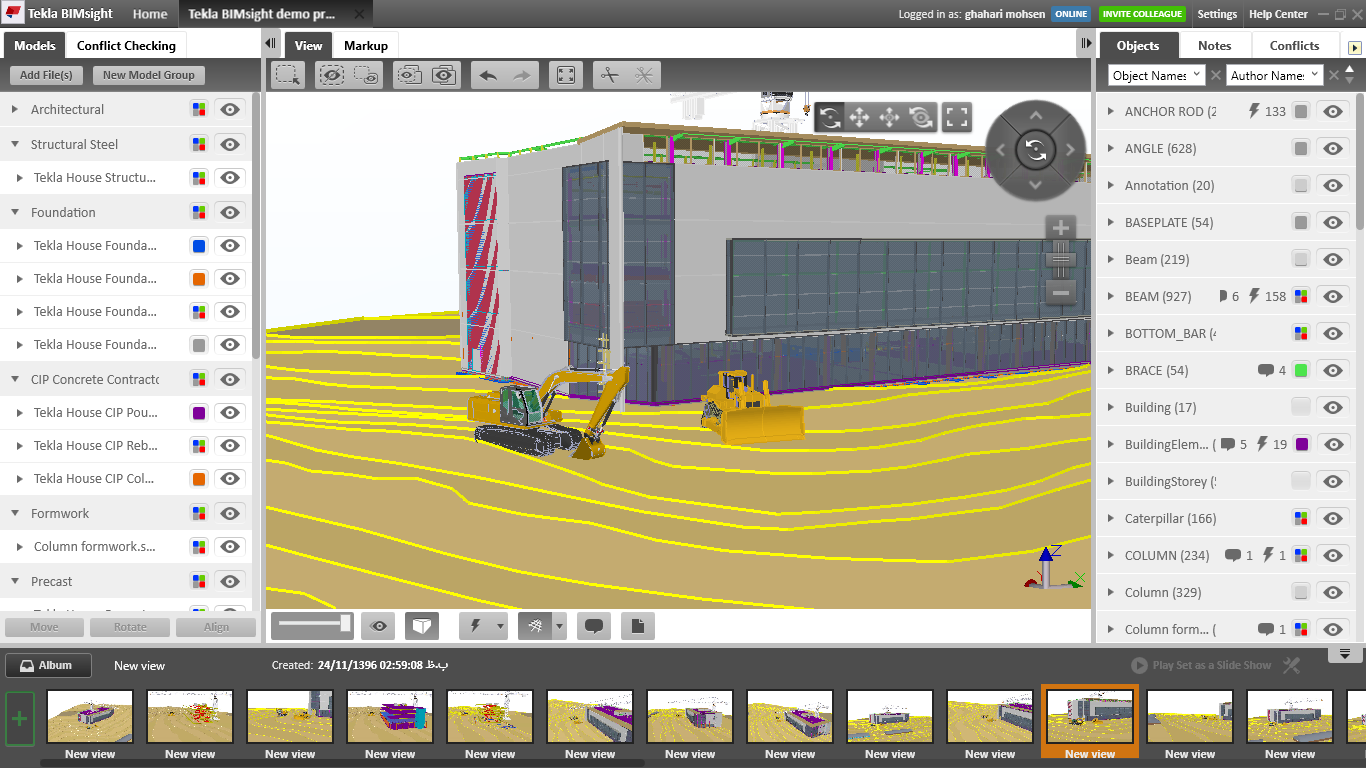Expand the COLUMN (234) object group
The width and height of the screenshot is (1366, 768).
[1111, 555]
